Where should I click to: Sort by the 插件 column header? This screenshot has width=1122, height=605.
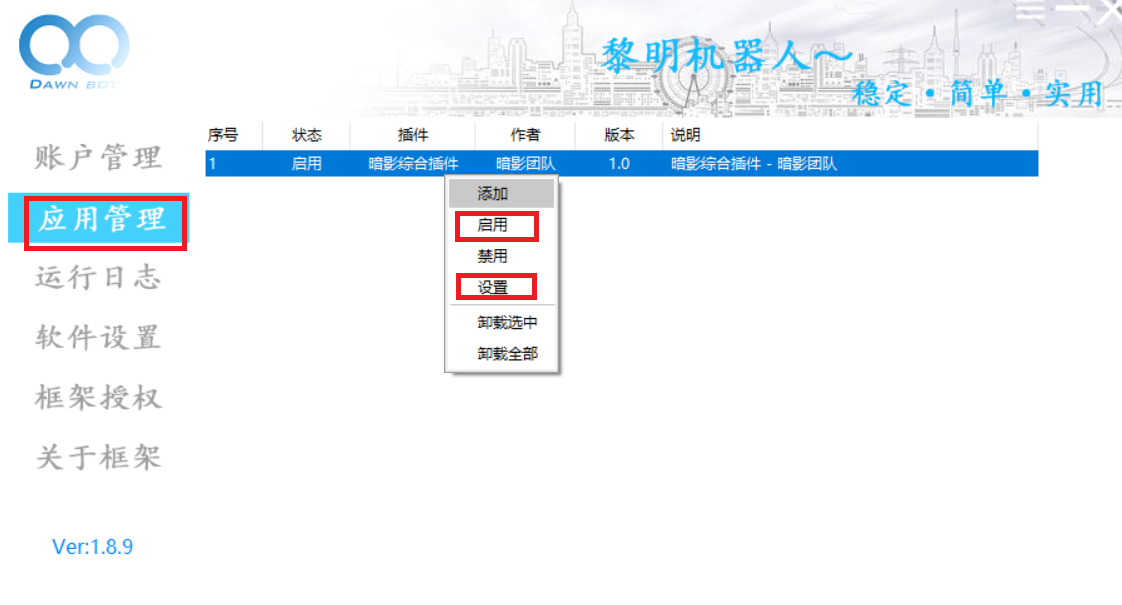point(413,135)
